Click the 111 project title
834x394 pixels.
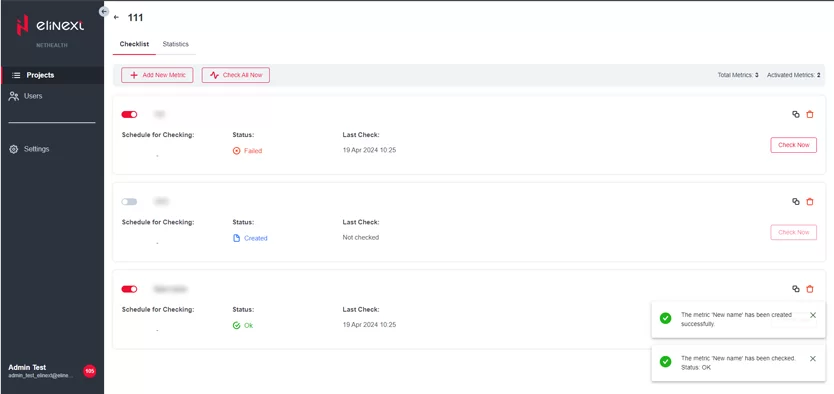coord(135,18)
